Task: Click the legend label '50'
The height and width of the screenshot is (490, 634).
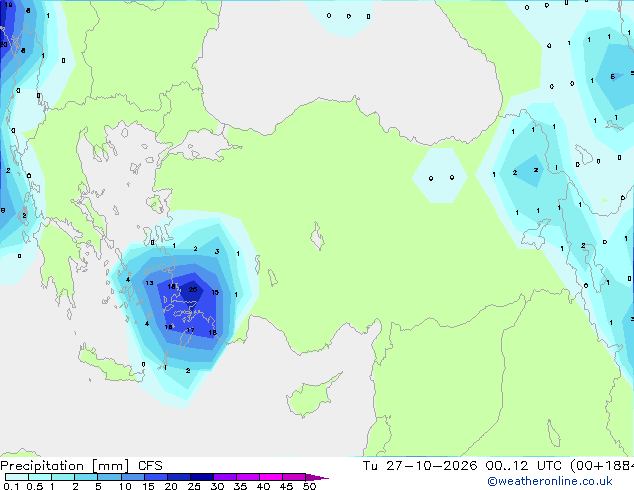Action: (309, 486)
